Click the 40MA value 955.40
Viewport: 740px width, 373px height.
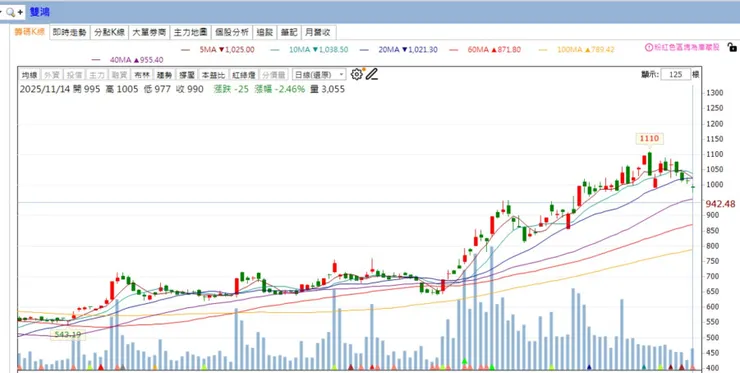151,60
